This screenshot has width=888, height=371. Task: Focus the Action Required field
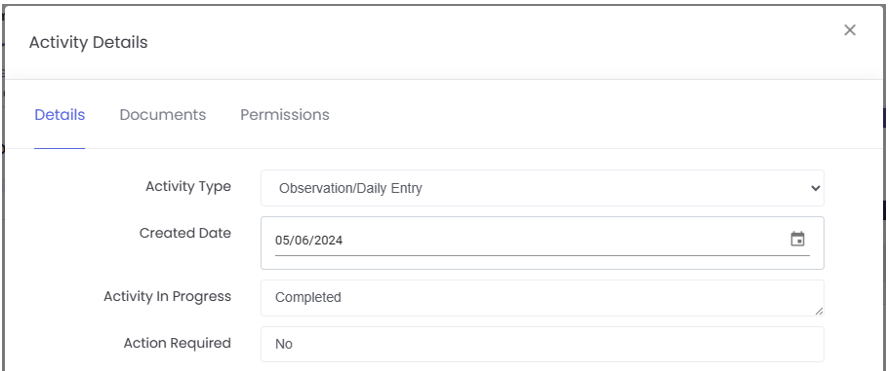pyautogui.click(x=543, y=344)
